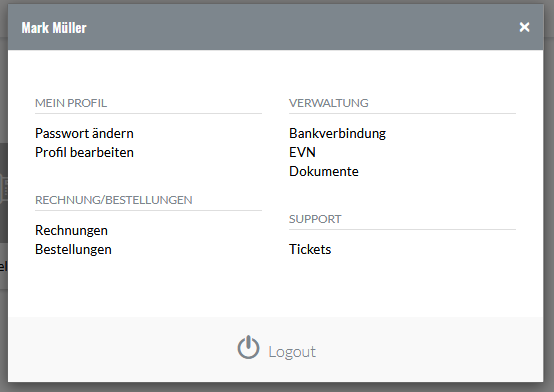Image resolution: width=554 pixels, height=392 pixels.
Task: Click the Logout power icon
Action: tap(248, 347)
